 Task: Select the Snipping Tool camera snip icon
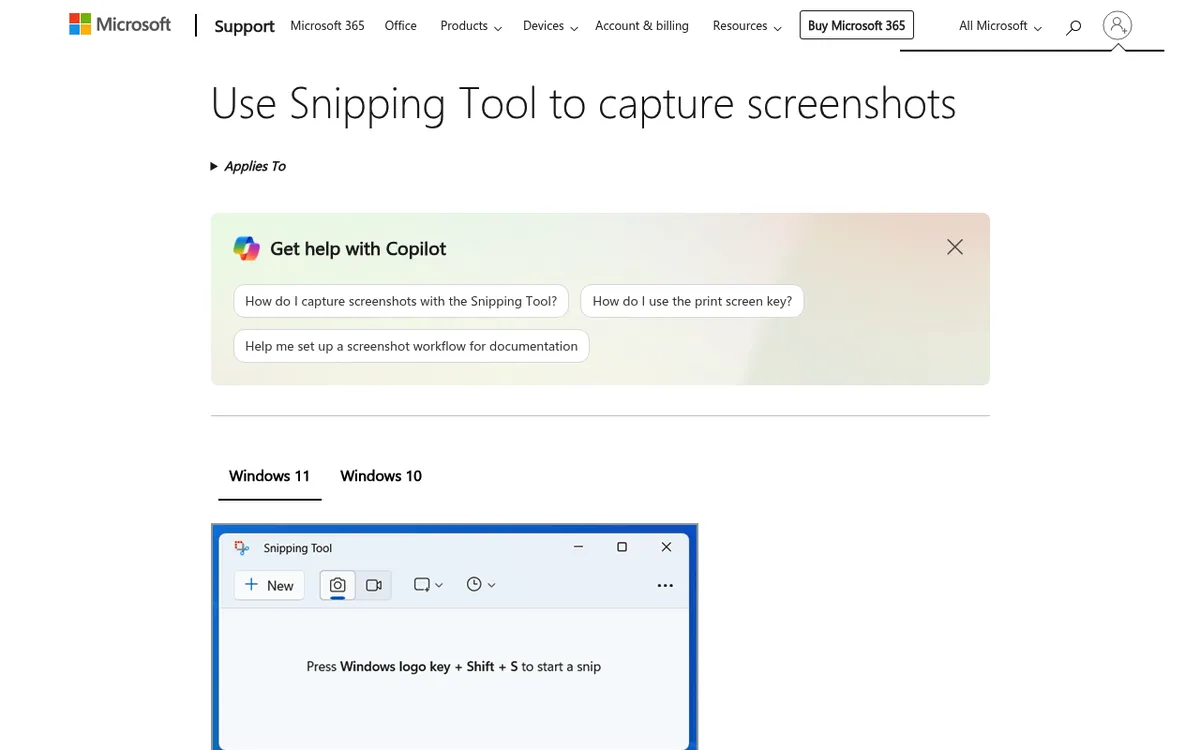click(338, 585)
